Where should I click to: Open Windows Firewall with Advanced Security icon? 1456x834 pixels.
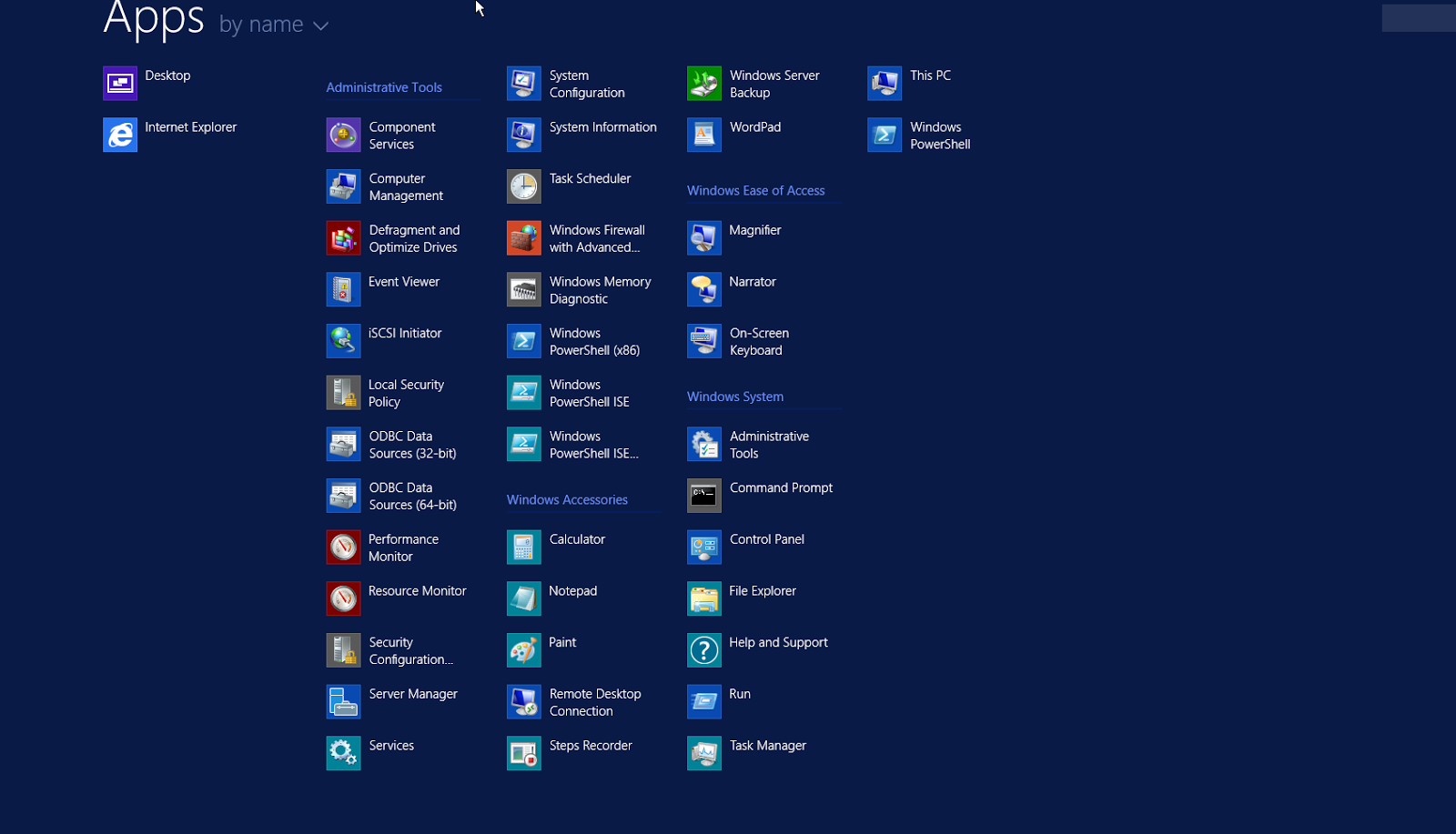pyautogui.click(x=524, y=238)
